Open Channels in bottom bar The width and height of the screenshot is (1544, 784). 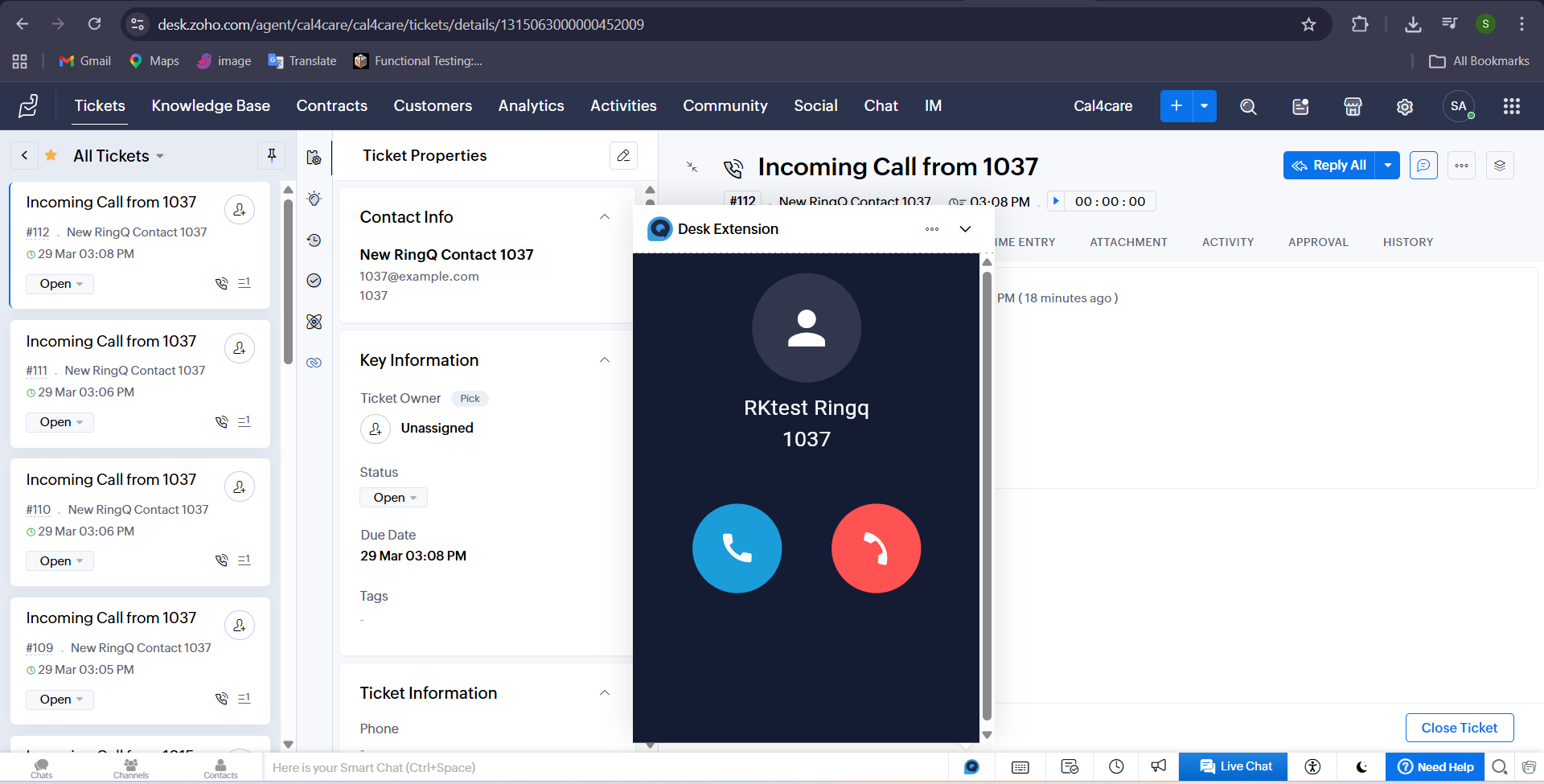[131, 768]
